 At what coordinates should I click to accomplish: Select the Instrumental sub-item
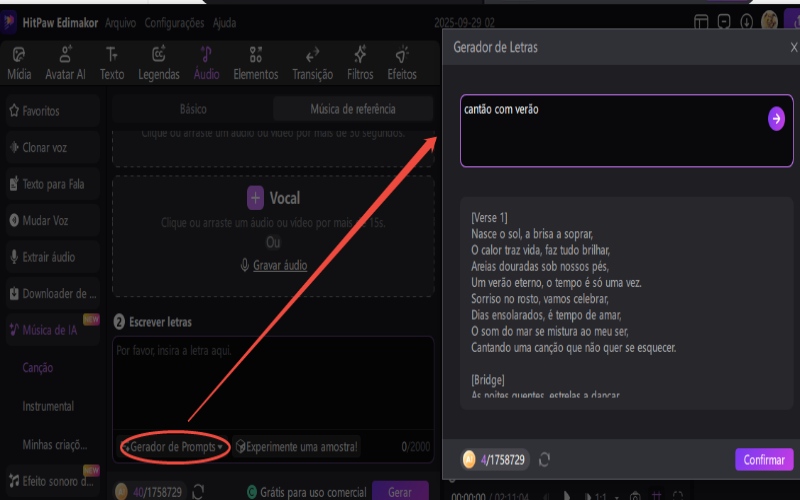pyautogui.click(x=48, y=407)
